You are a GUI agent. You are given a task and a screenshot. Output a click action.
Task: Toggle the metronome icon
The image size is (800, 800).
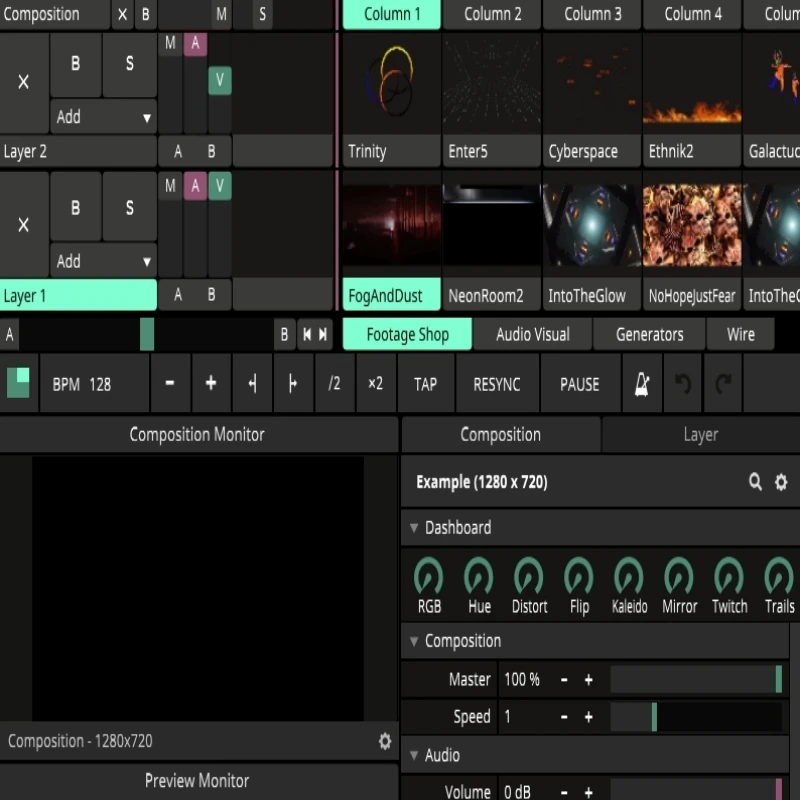642,384
